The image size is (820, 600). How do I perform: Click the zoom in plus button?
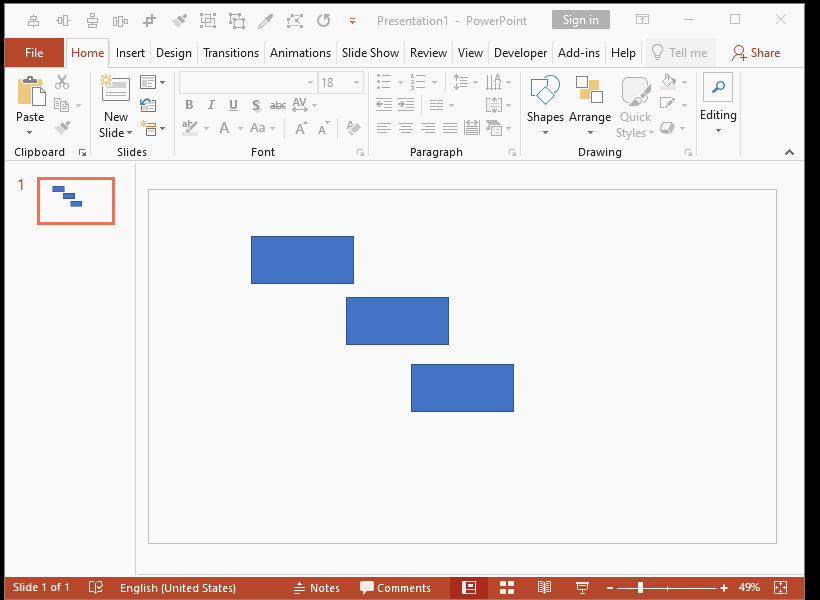click(724, 588)
